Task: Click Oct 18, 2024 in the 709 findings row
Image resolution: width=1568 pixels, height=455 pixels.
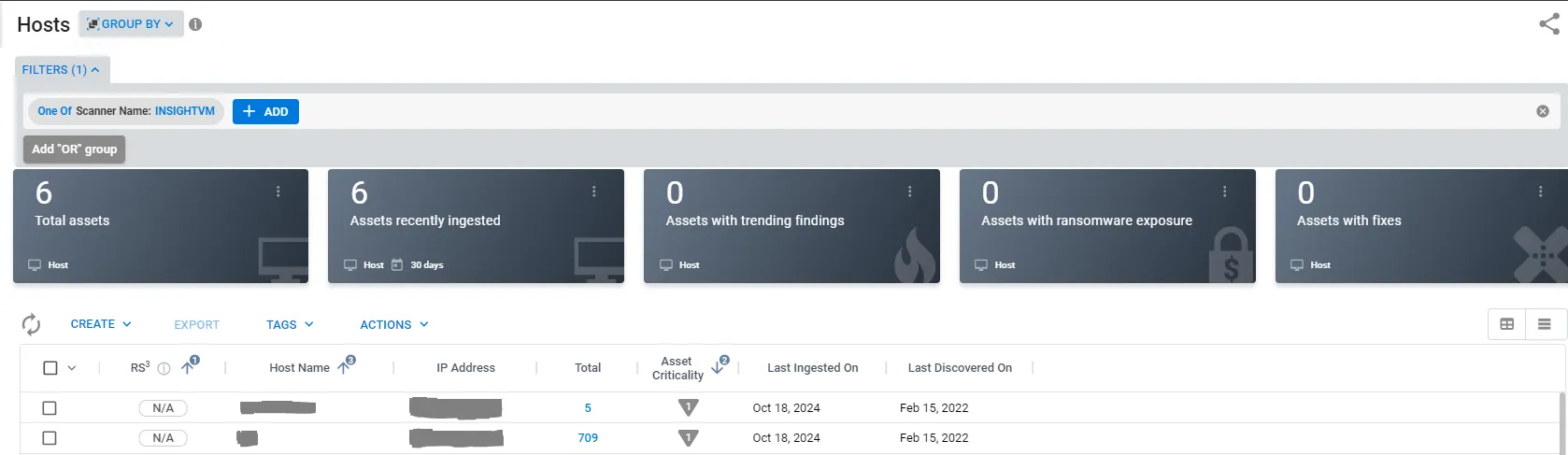Action: tap(786, 438)
